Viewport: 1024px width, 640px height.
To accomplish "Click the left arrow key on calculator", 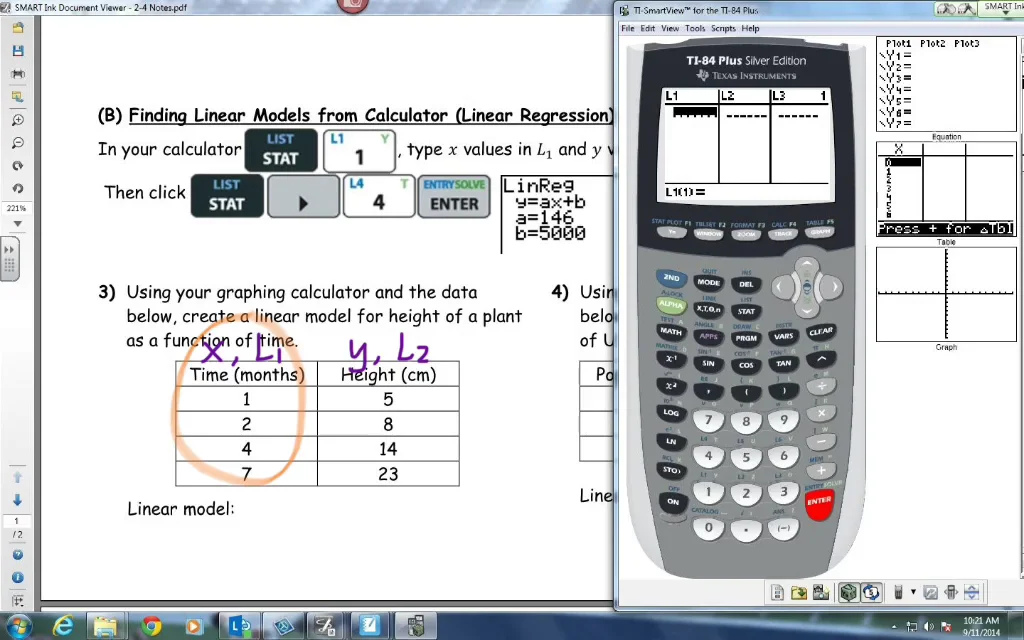I will pyautogui.click(x=783, y=287).
